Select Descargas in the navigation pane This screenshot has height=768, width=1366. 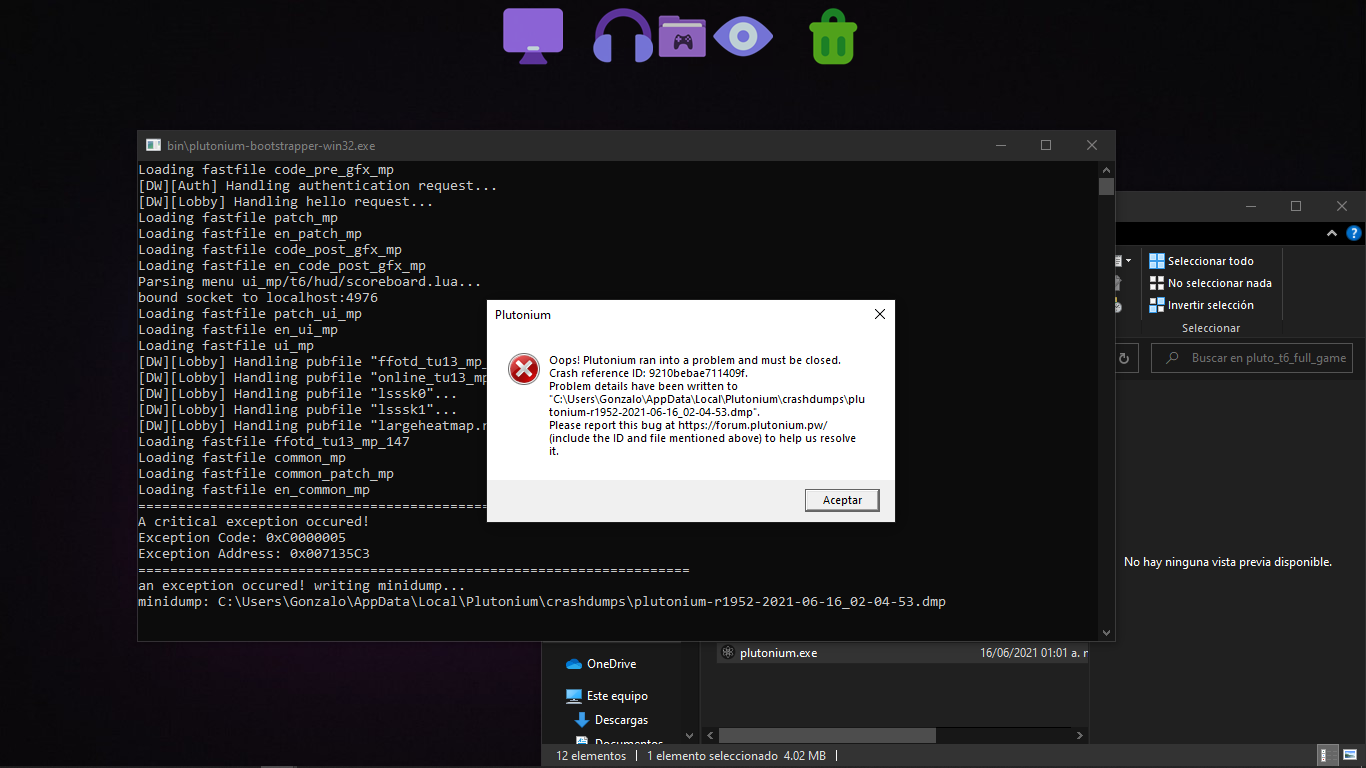click(x=621, y=720)
